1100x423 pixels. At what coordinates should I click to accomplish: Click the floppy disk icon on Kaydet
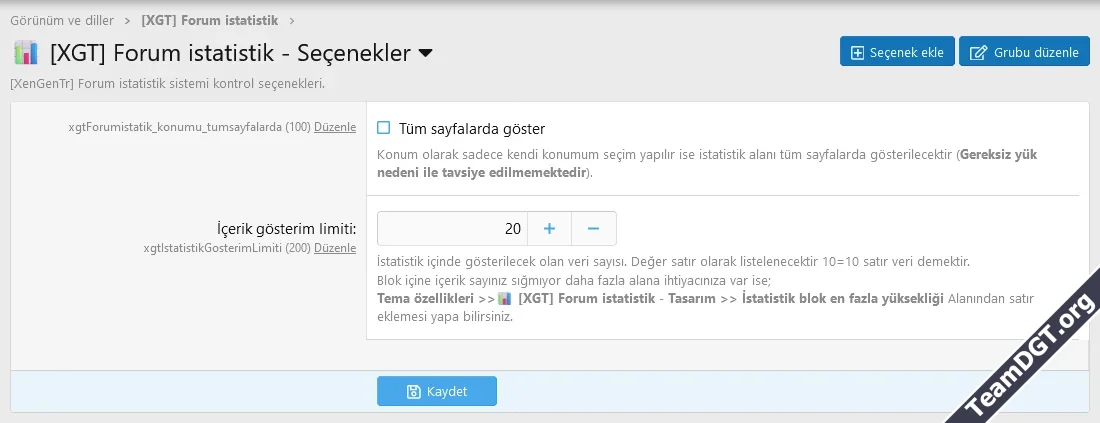pos(414,392)
